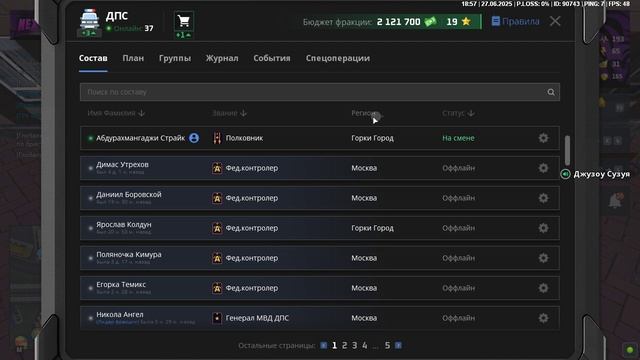Open the Спецоперации tab
Screen dimensions: 640x360
pos(338,58)
